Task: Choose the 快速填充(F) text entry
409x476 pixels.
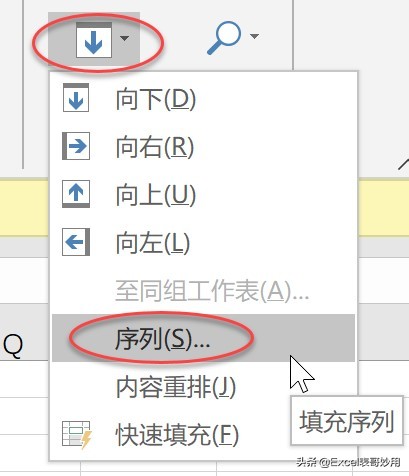Action: [177, 435]
